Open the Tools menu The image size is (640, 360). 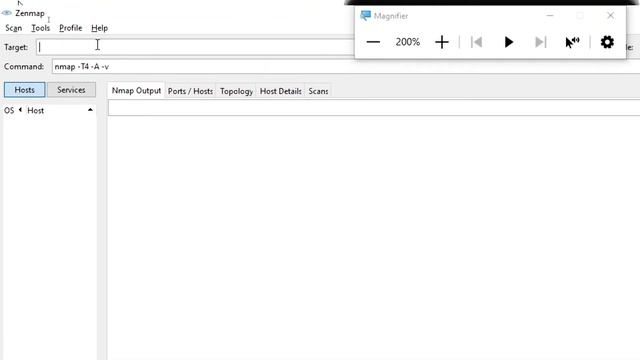[x=40, y=28]
